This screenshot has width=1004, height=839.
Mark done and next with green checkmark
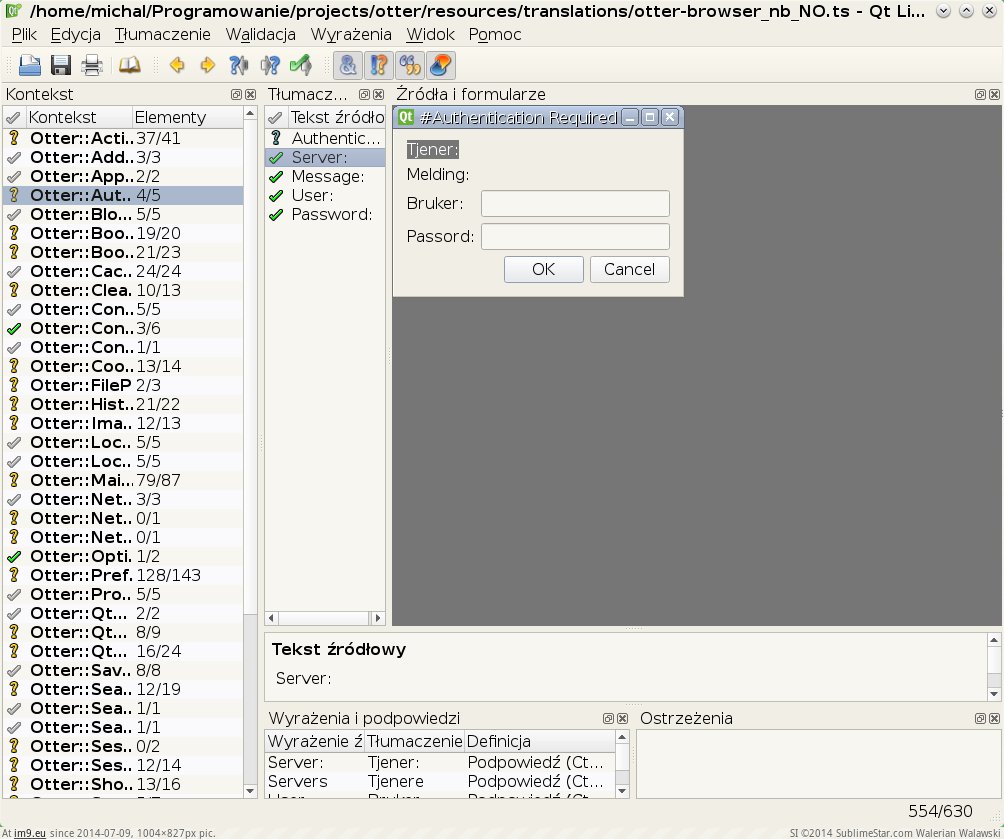coord(300,66)
